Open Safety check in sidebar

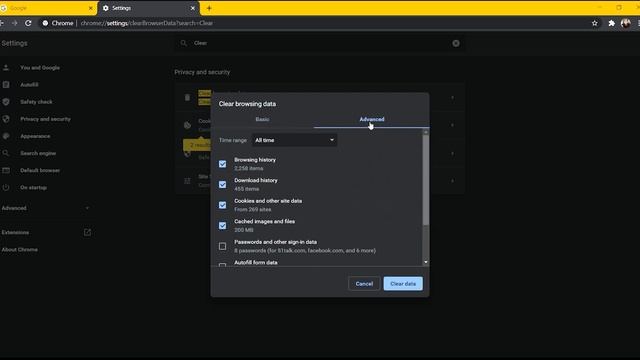pyautogui.click(x=36, y=102)
